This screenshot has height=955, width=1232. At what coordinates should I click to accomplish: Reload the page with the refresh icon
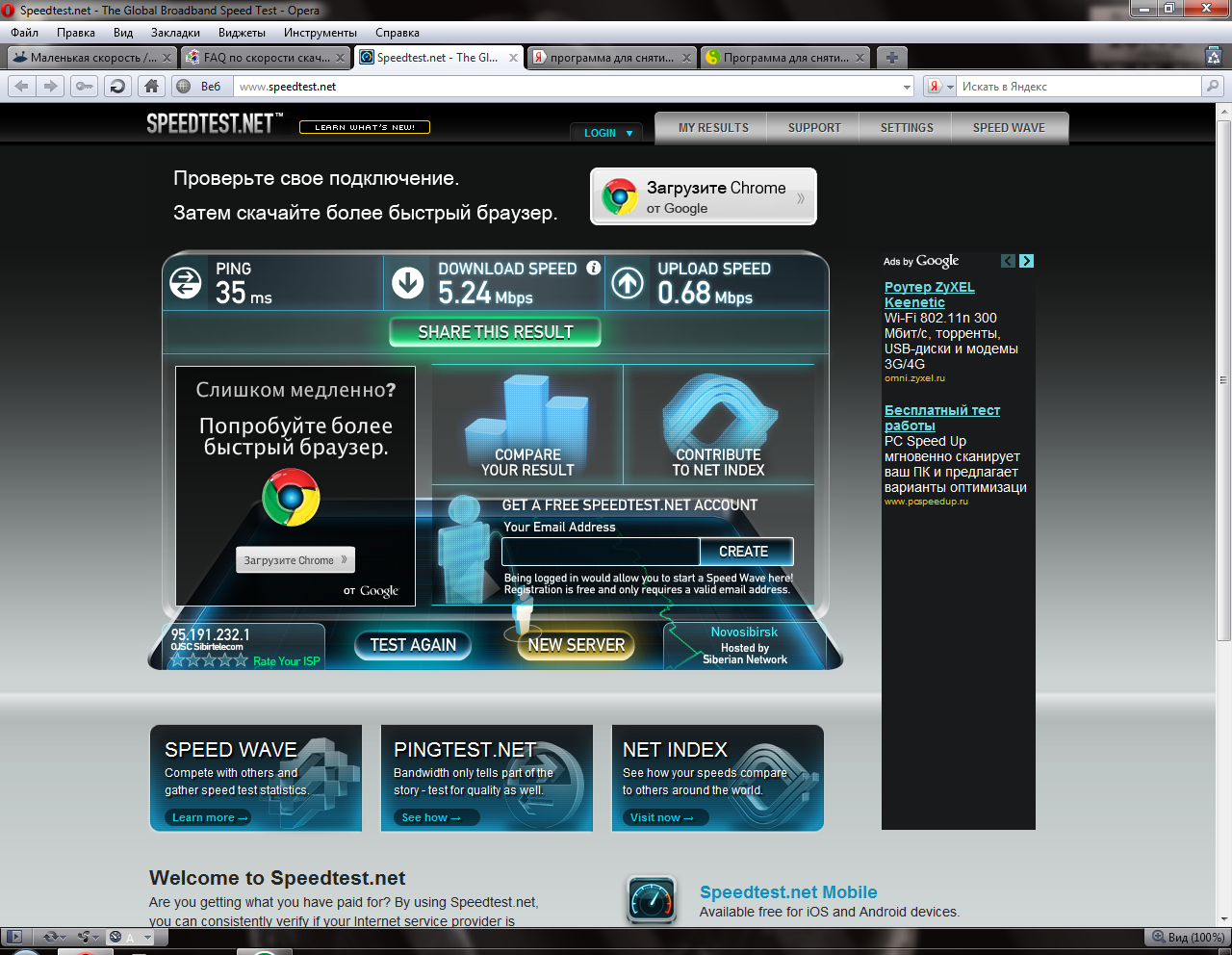[117, 87]
